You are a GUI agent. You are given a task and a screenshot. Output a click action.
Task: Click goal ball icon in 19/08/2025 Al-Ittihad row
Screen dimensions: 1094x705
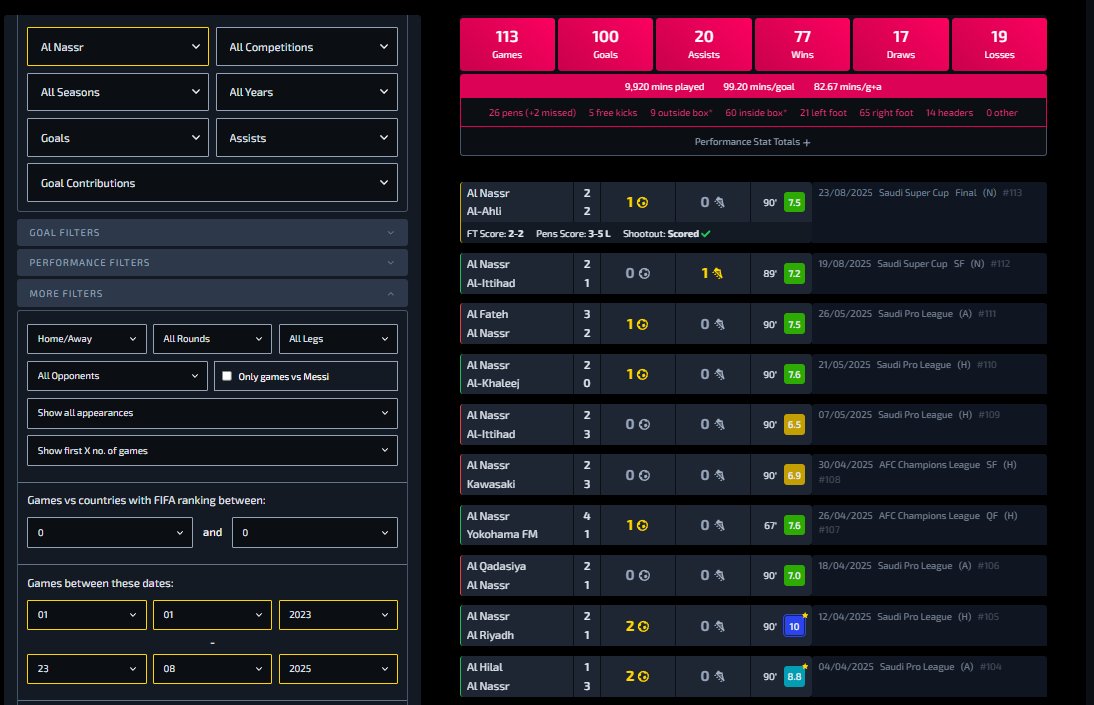click(x=645, y=274)
